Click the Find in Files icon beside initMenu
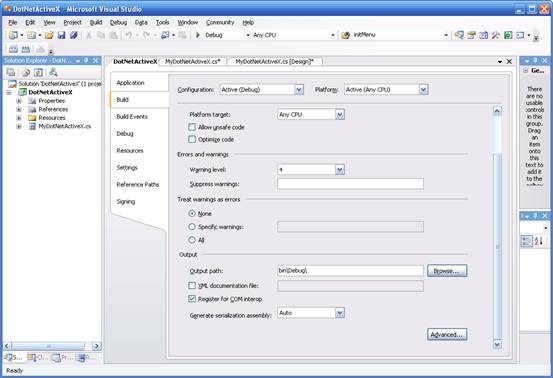 (x=346, y=35)
